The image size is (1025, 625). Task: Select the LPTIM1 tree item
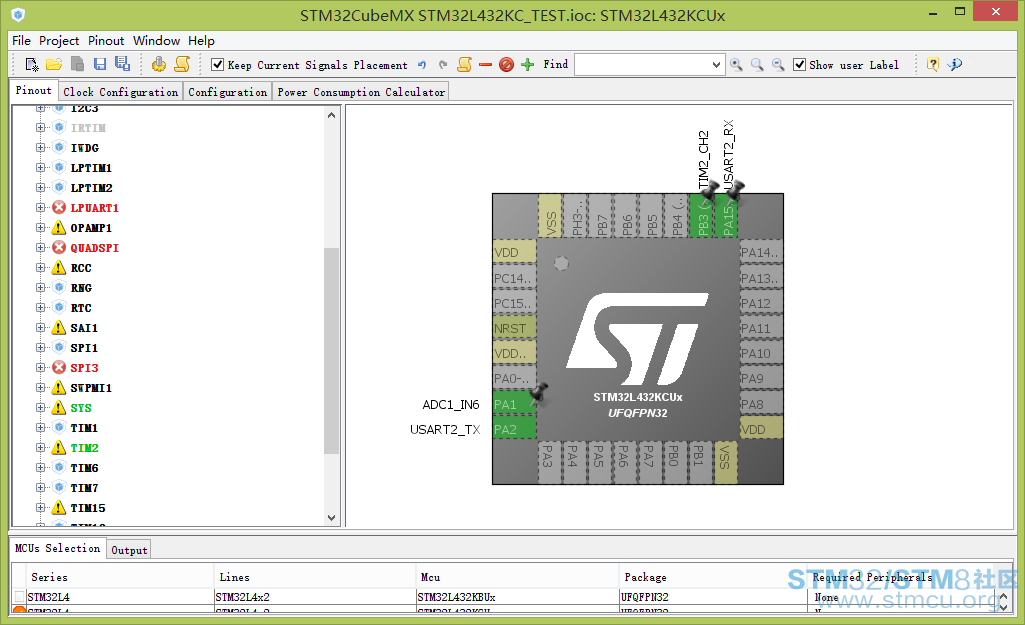(91, 168)
